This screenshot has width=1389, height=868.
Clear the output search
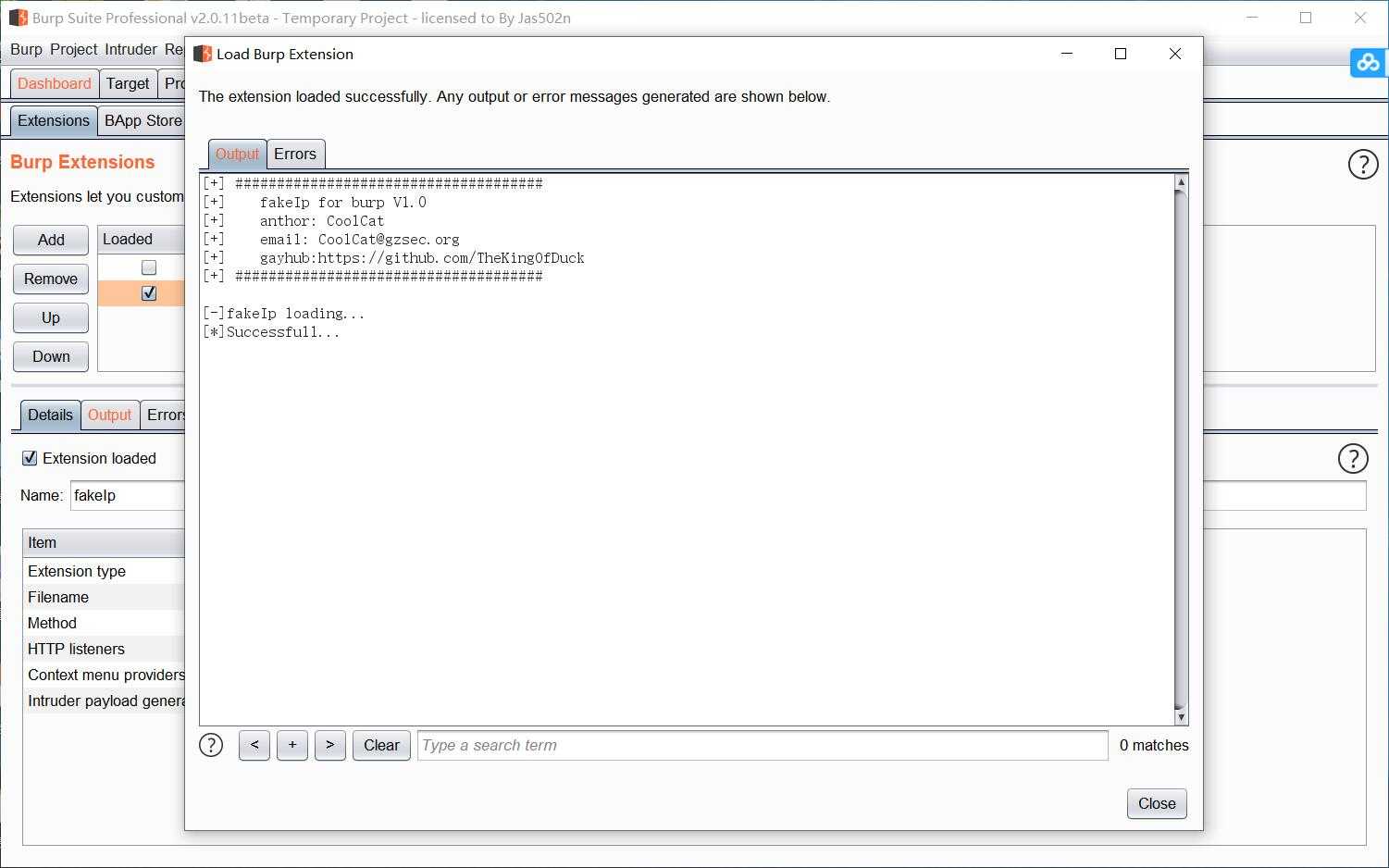tap(381, 745)
